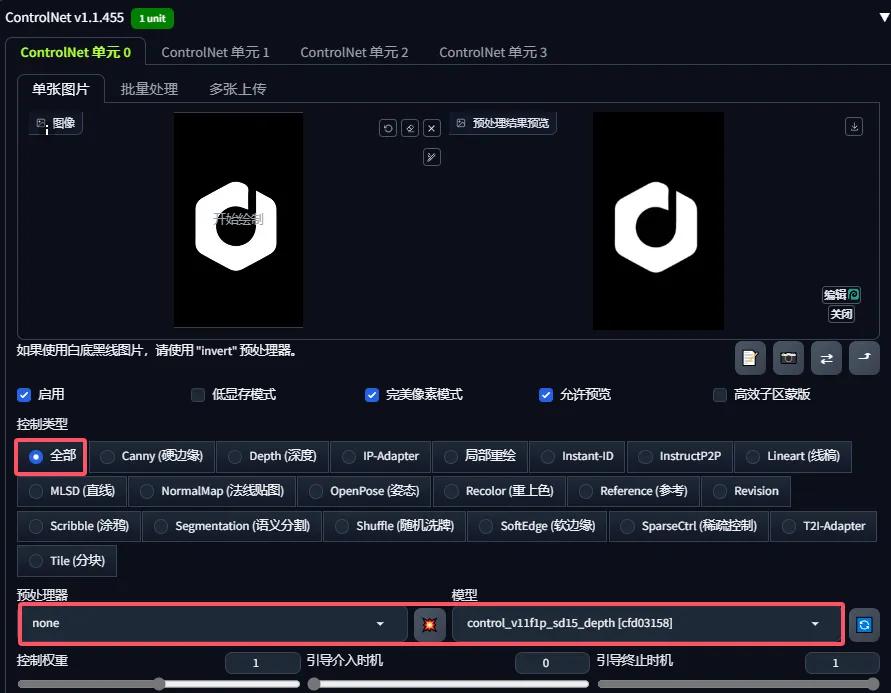Open the control_v11f1p_sd15_depth model dropdown

coord(646,624)
